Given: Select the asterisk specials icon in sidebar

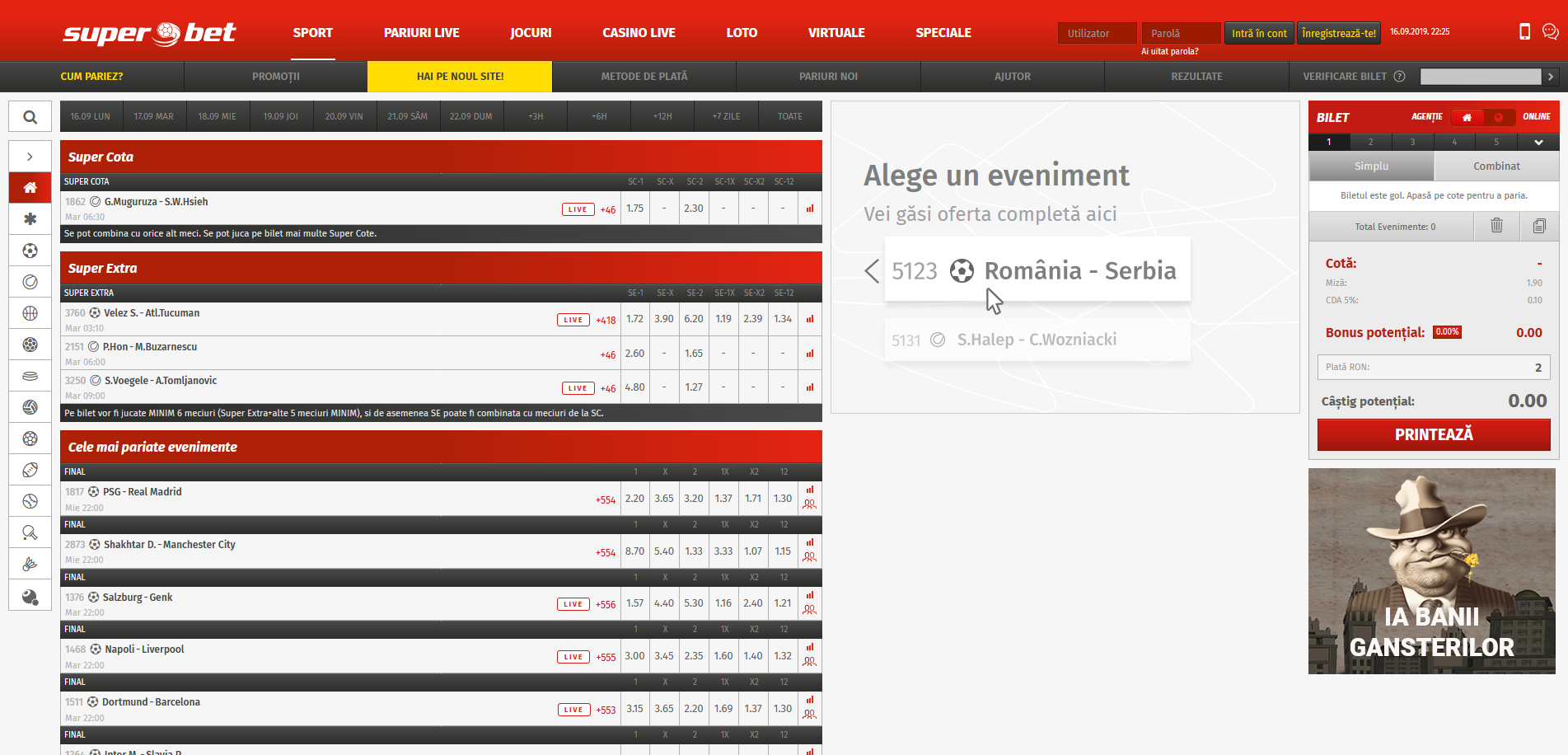Looking at the screenshot, I should 30,219.
